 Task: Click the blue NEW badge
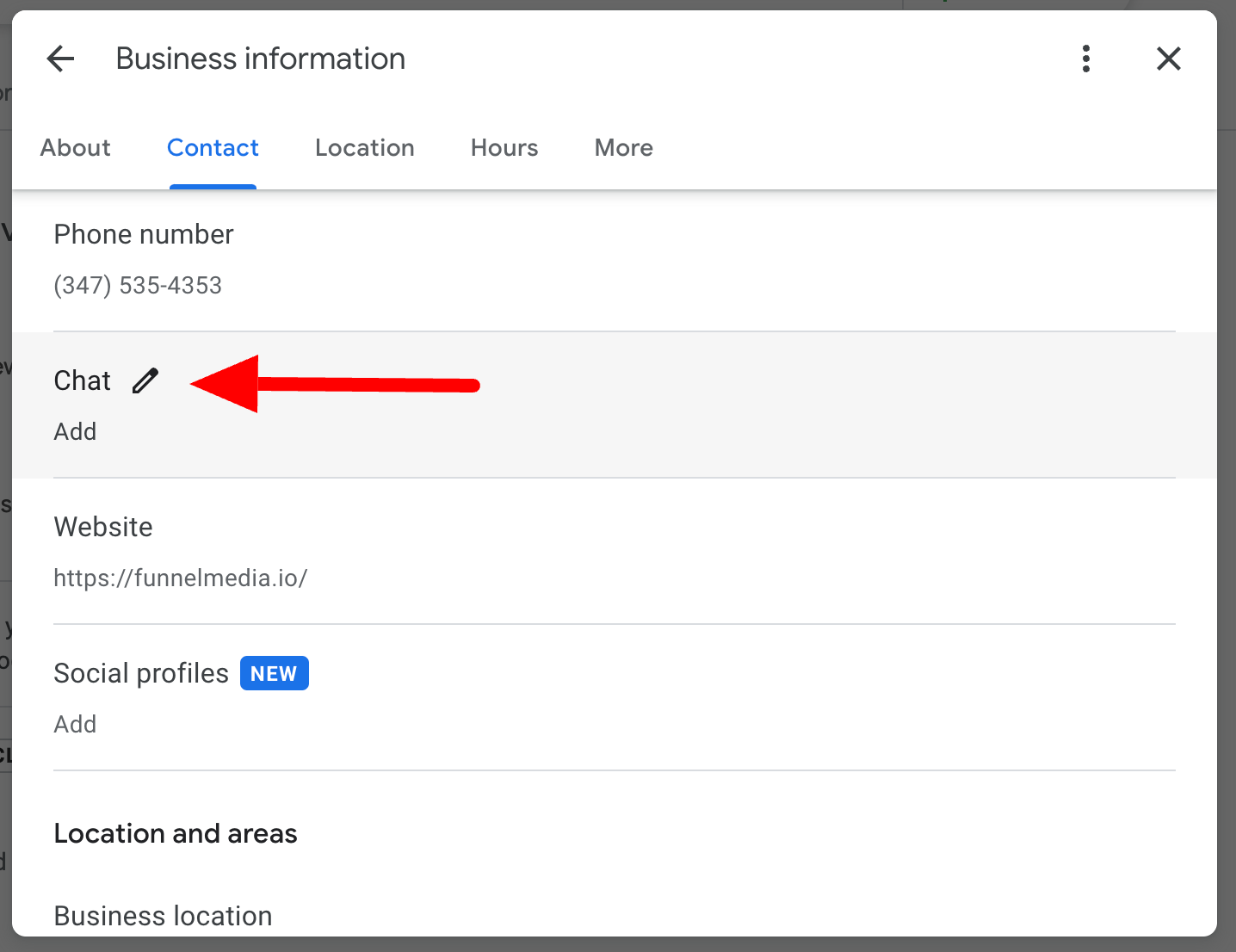[x=274, y=673]
